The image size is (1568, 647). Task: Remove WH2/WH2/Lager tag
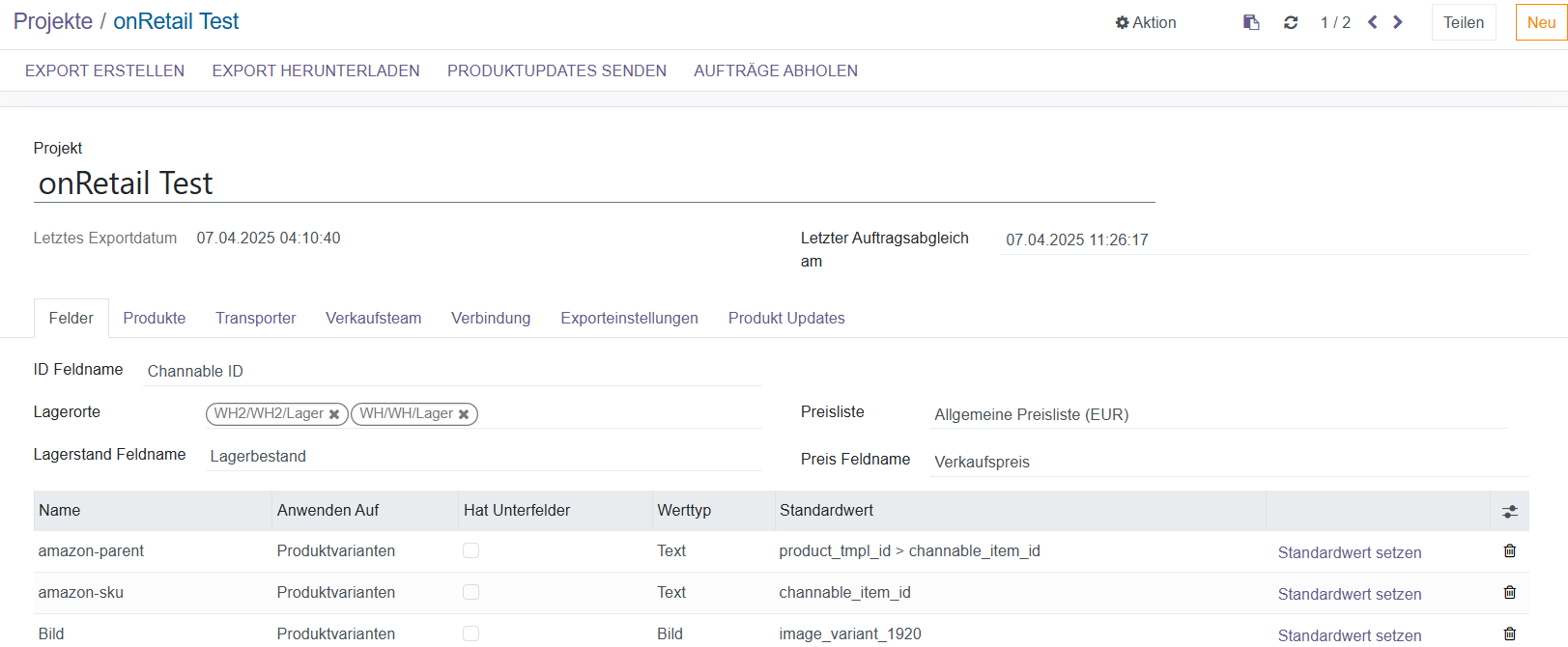[334, 414]
